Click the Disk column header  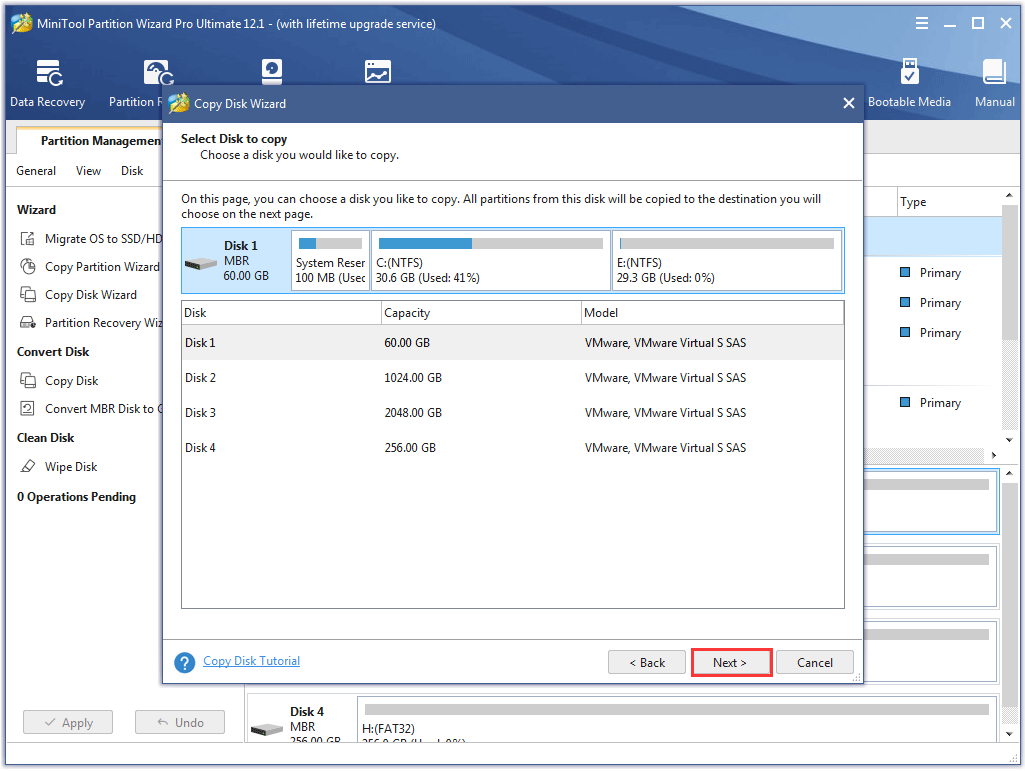click(281, 313)
